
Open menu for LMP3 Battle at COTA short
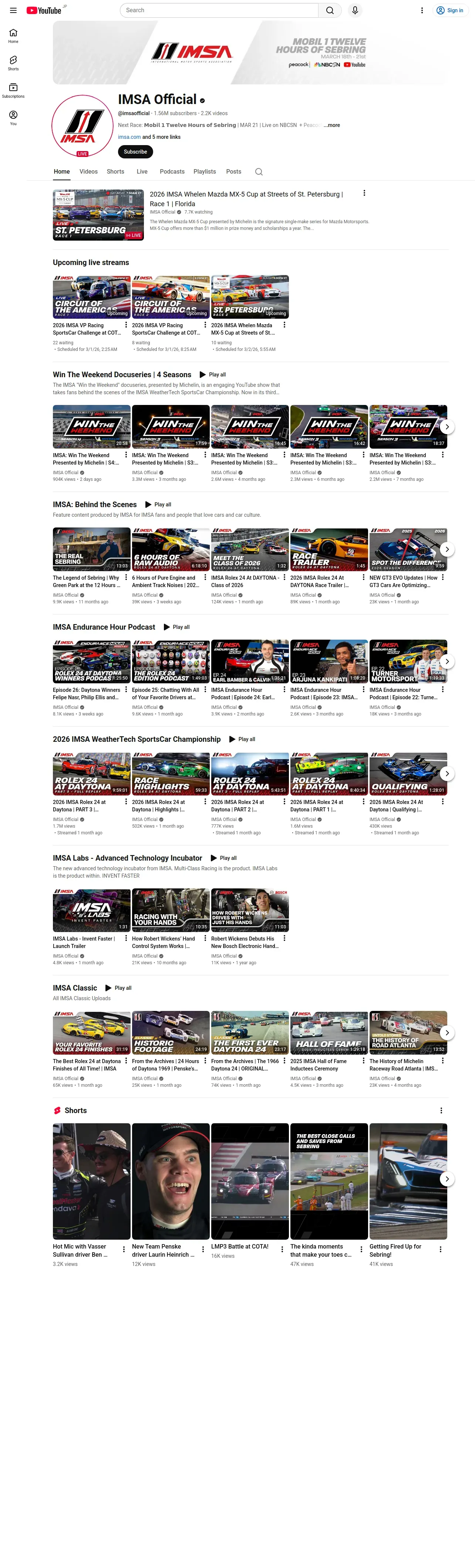[282, 1249]
